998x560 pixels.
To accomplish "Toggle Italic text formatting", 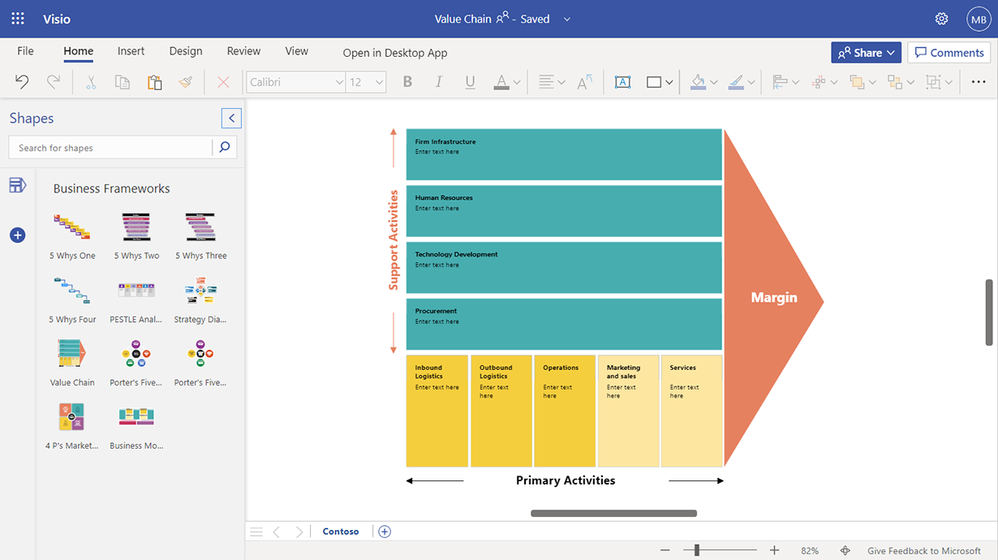I will (439, 82).
